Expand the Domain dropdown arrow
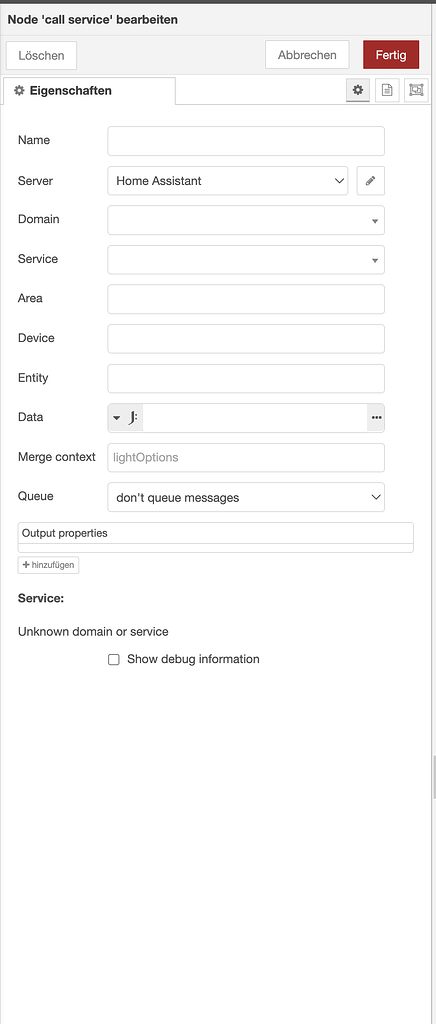The width and height of the screenshot is (436, 1024). point(375,221)
